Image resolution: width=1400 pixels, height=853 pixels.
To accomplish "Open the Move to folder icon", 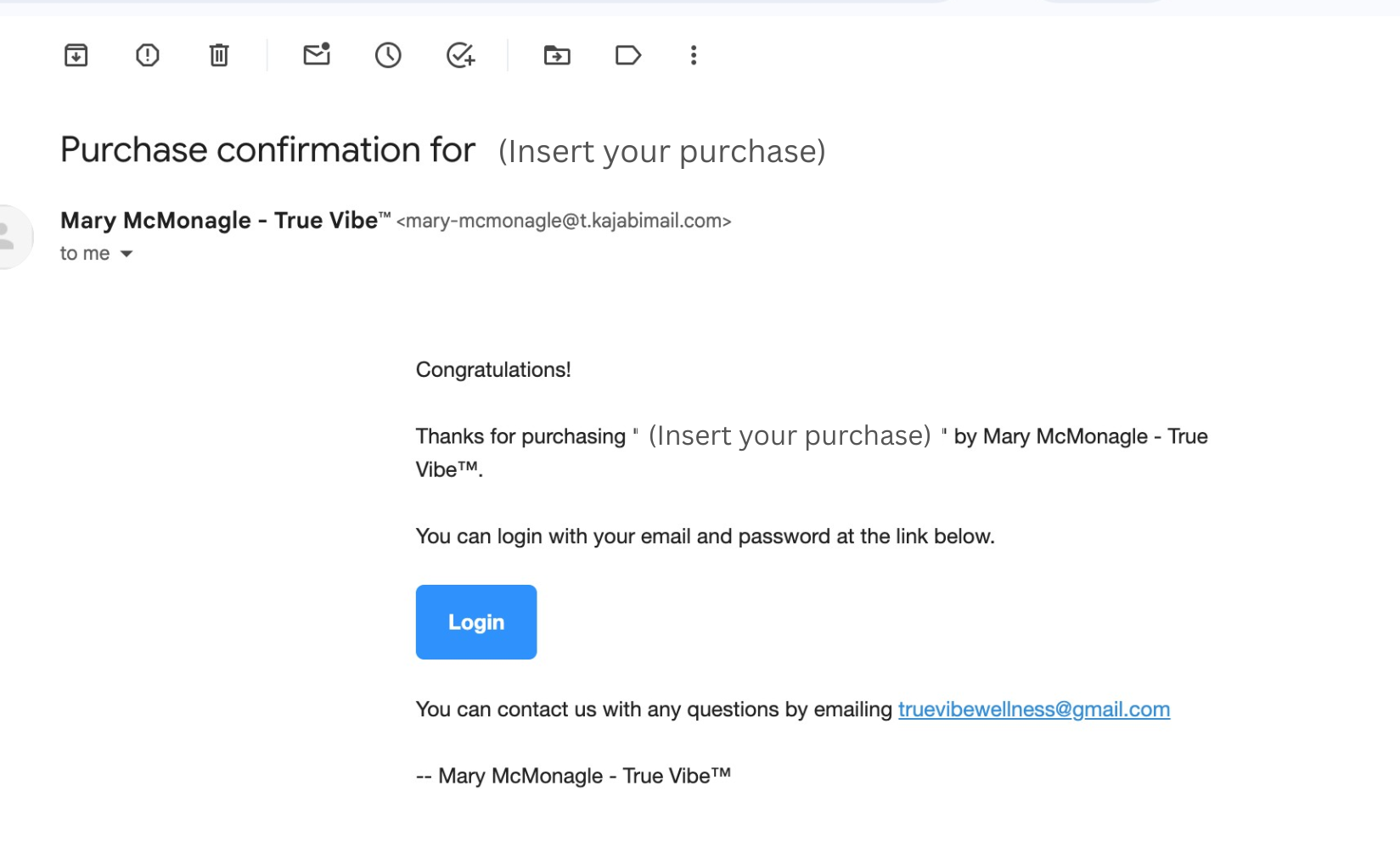I will (557, 56).
